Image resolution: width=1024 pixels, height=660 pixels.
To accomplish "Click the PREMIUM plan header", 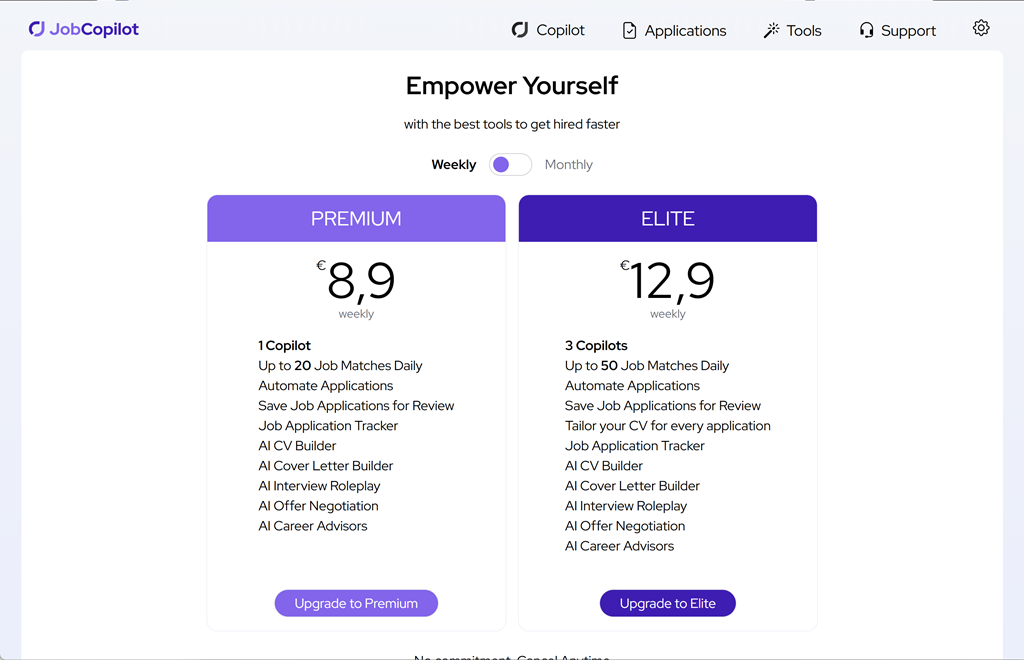I will coord(356,219).
